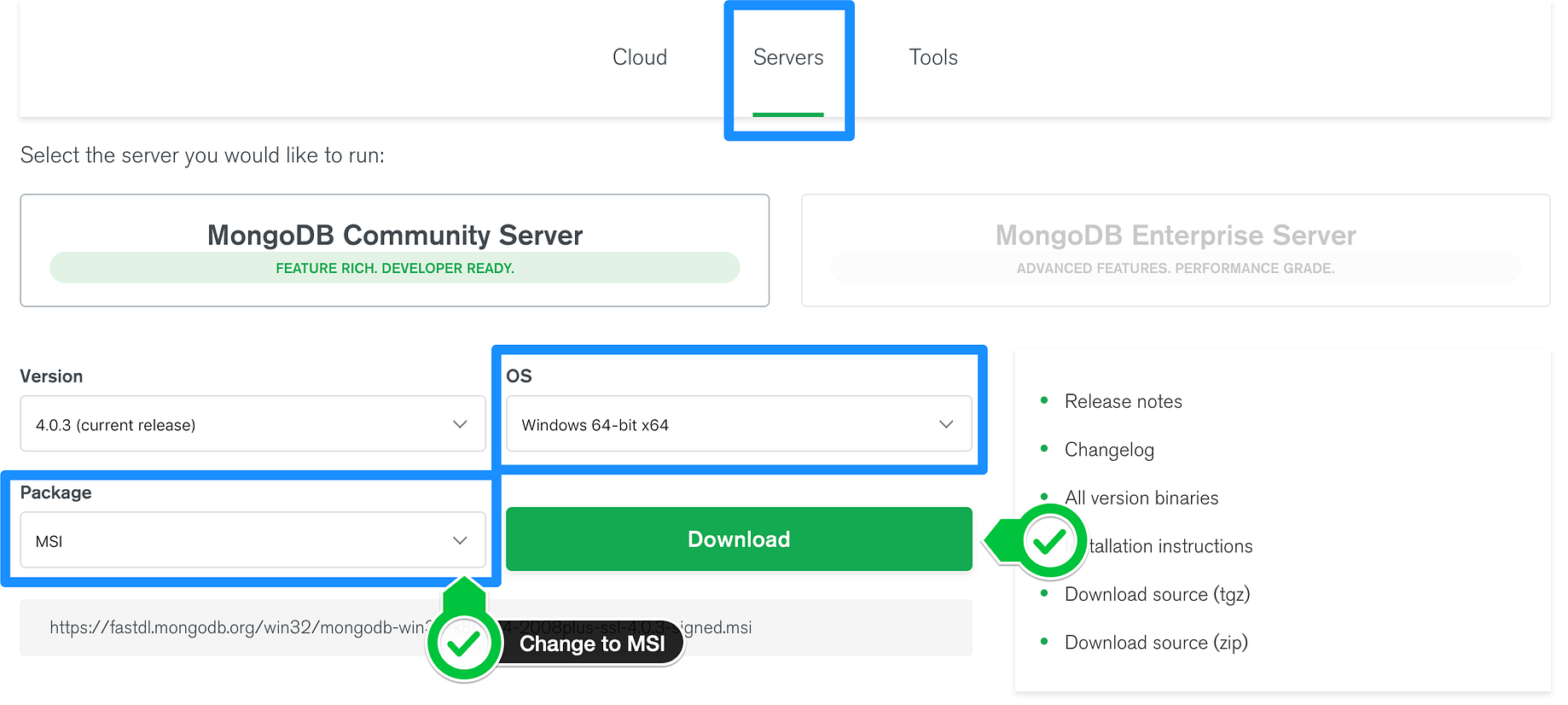This screenshot has width=1568, height=705.
Task: Open the Tools tab
Action: coord(933,57)
